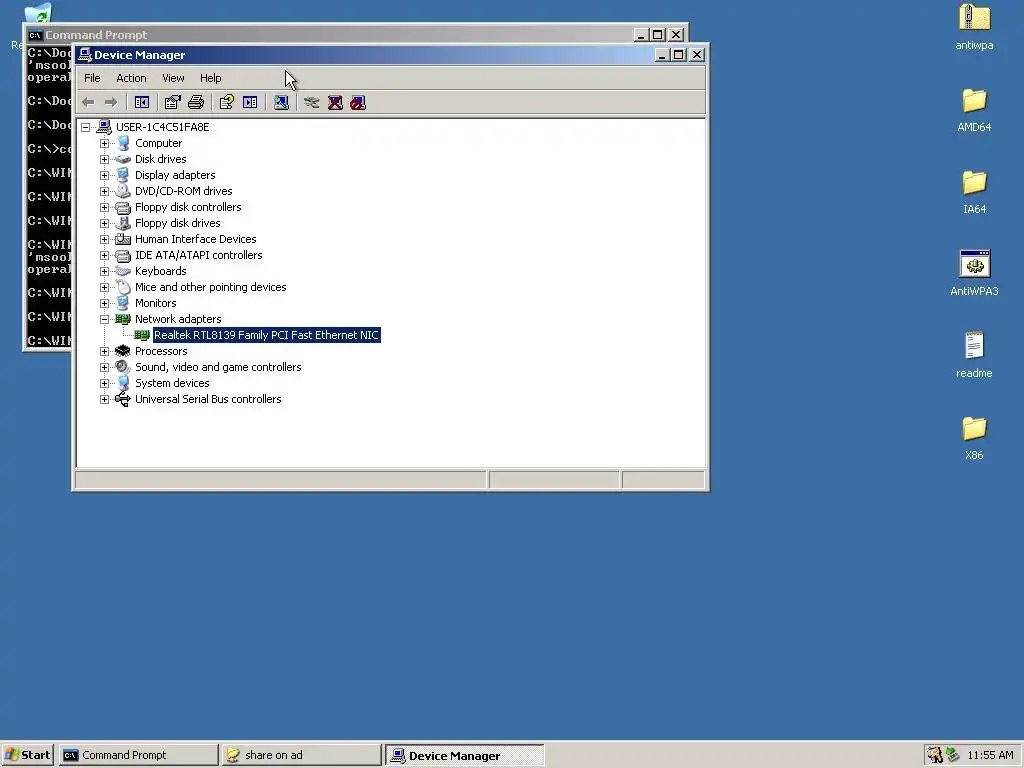The height and width of the screenshot is (768, 1024).
Task: Expand the Display adapters category
Action: 104,175
